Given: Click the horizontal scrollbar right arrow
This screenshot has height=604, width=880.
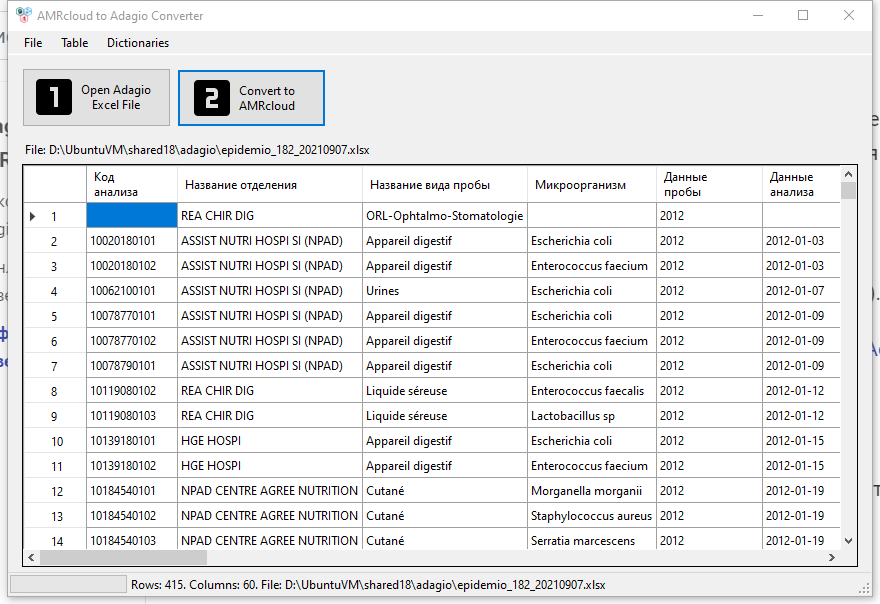Looking at the screenshot, I should 832,557.
